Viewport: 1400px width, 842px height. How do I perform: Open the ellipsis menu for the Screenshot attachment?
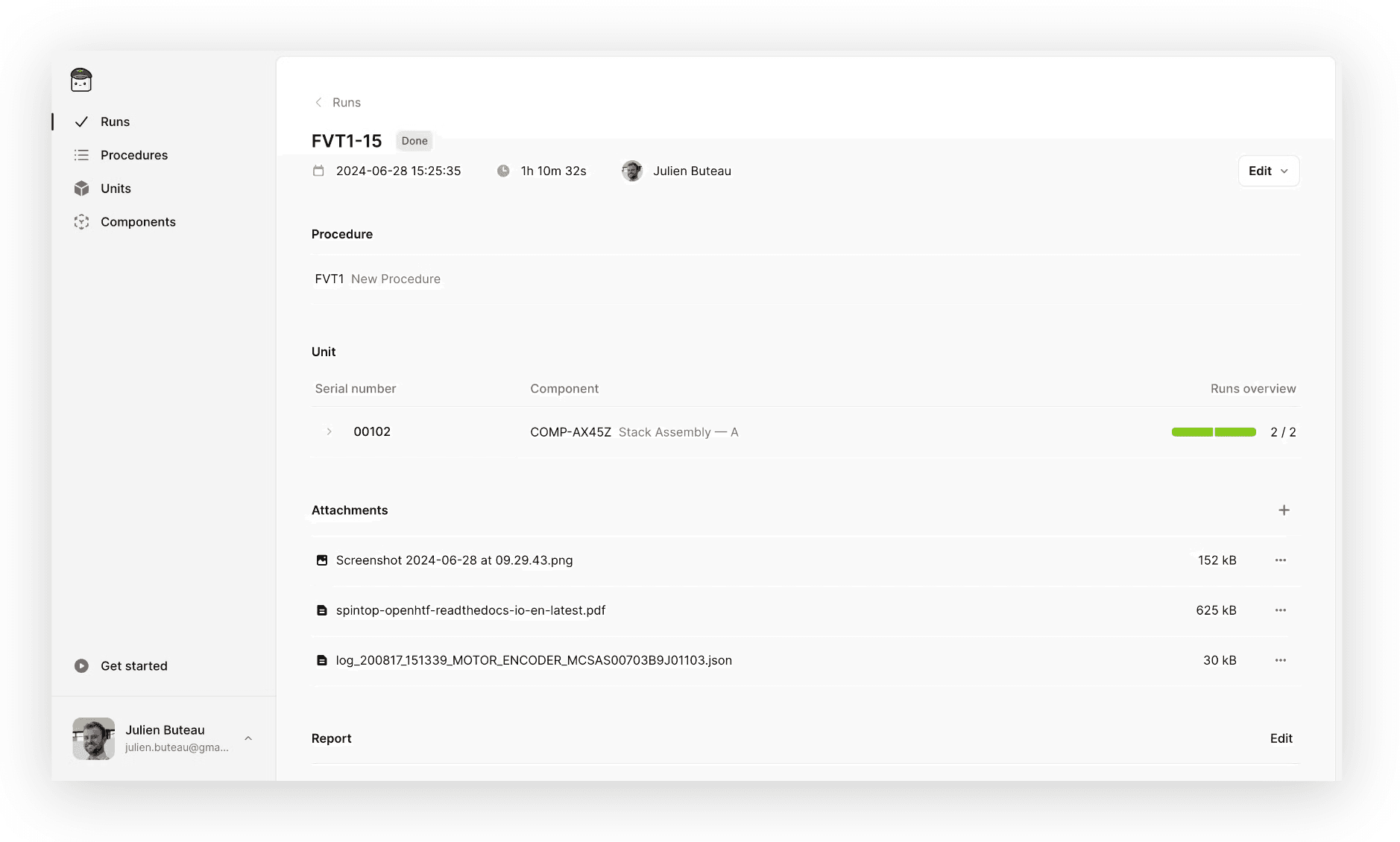(1281, 560)
